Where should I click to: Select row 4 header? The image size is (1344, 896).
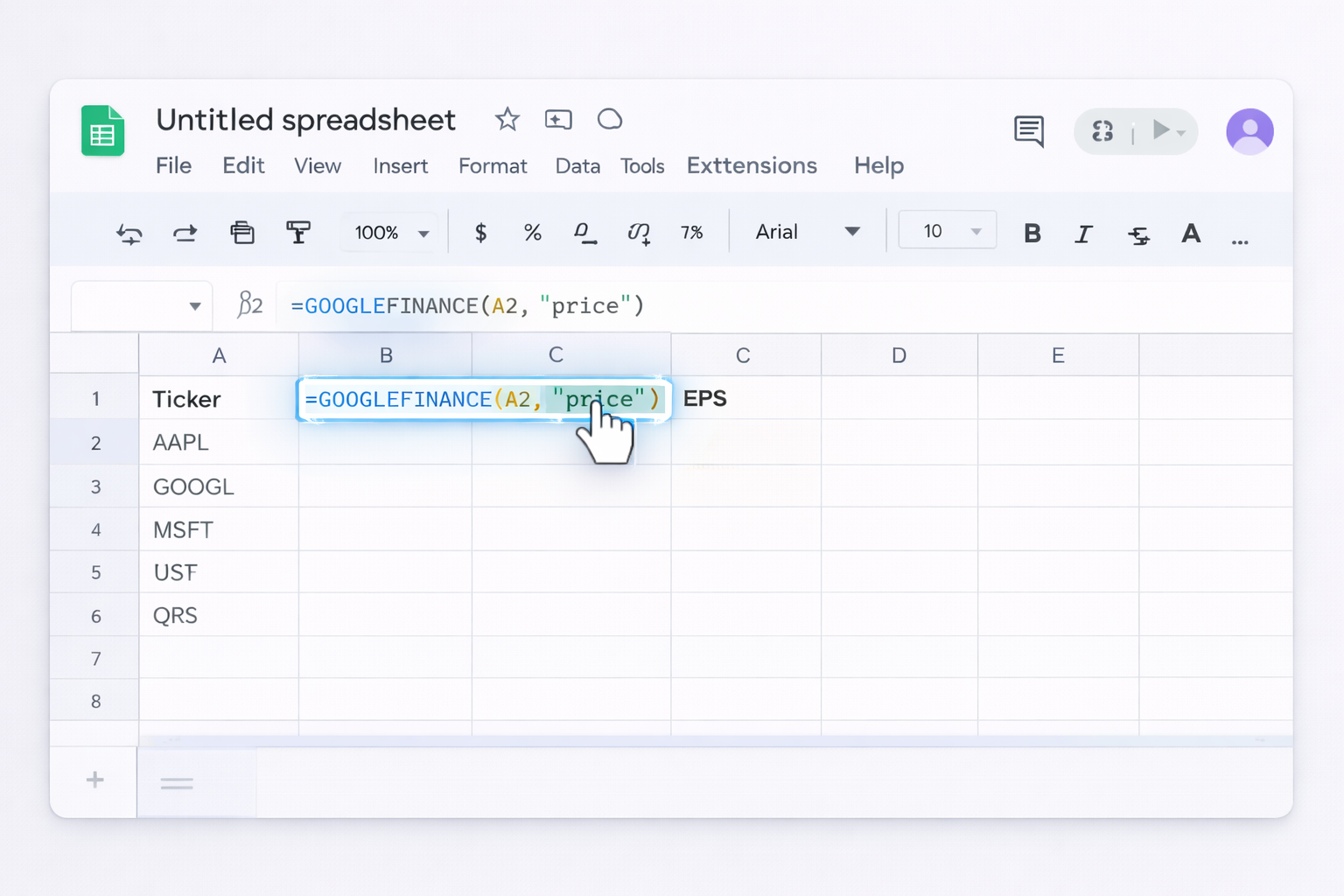95,529
